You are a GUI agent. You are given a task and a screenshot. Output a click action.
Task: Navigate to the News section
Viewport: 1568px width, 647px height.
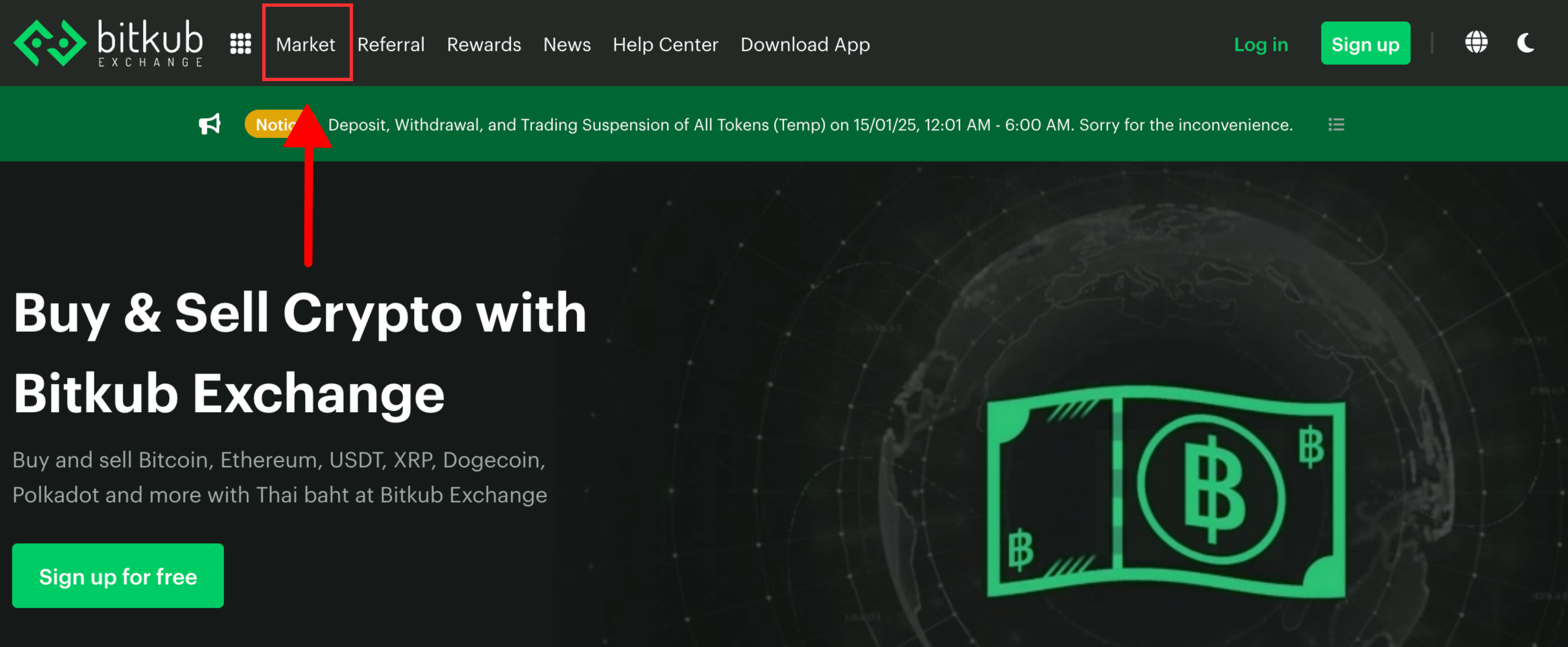pyautogui.click(x=567, y=44)
